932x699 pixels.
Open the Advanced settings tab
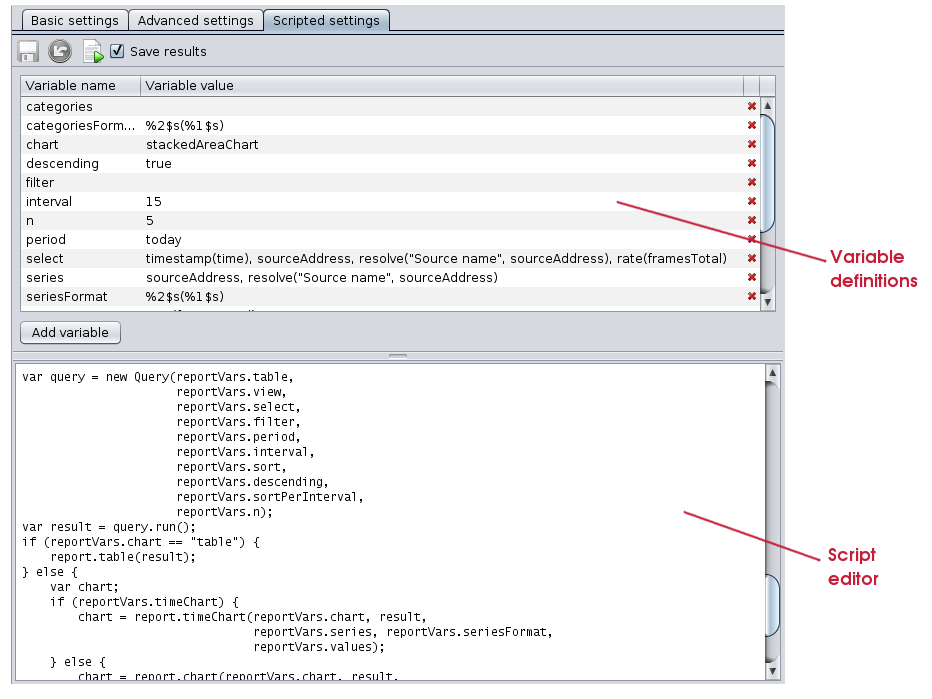tap(195, 20)
